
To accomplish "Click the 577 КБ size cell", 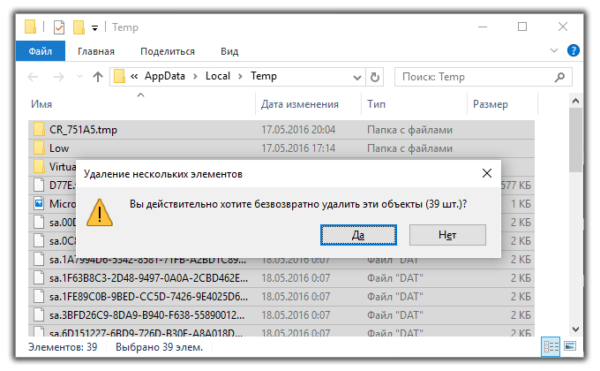I will tap(516, 186).
